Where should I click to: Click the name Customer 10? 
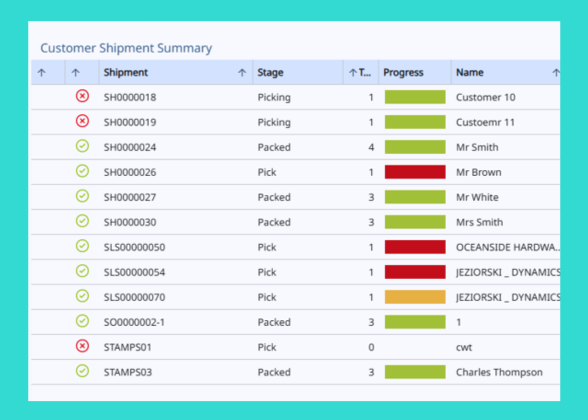click(x=486, y=98)
